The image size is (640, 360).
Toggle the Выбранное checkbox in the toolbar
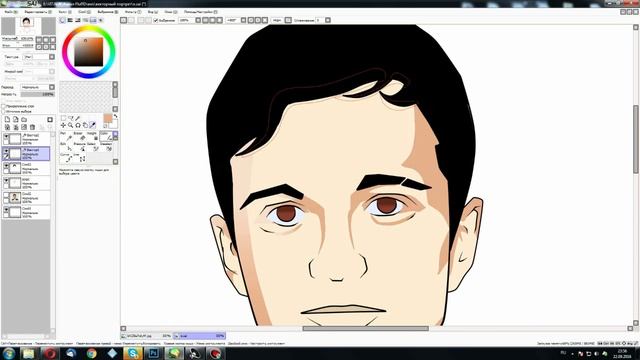[156, 20]
